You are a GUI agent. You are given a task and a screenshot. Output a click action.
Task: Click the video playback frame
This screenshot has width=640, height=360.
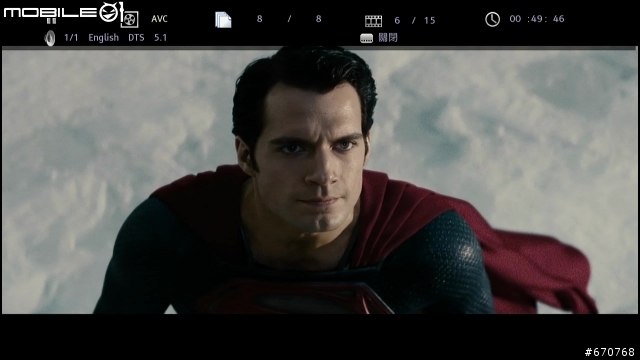point(320,180)
